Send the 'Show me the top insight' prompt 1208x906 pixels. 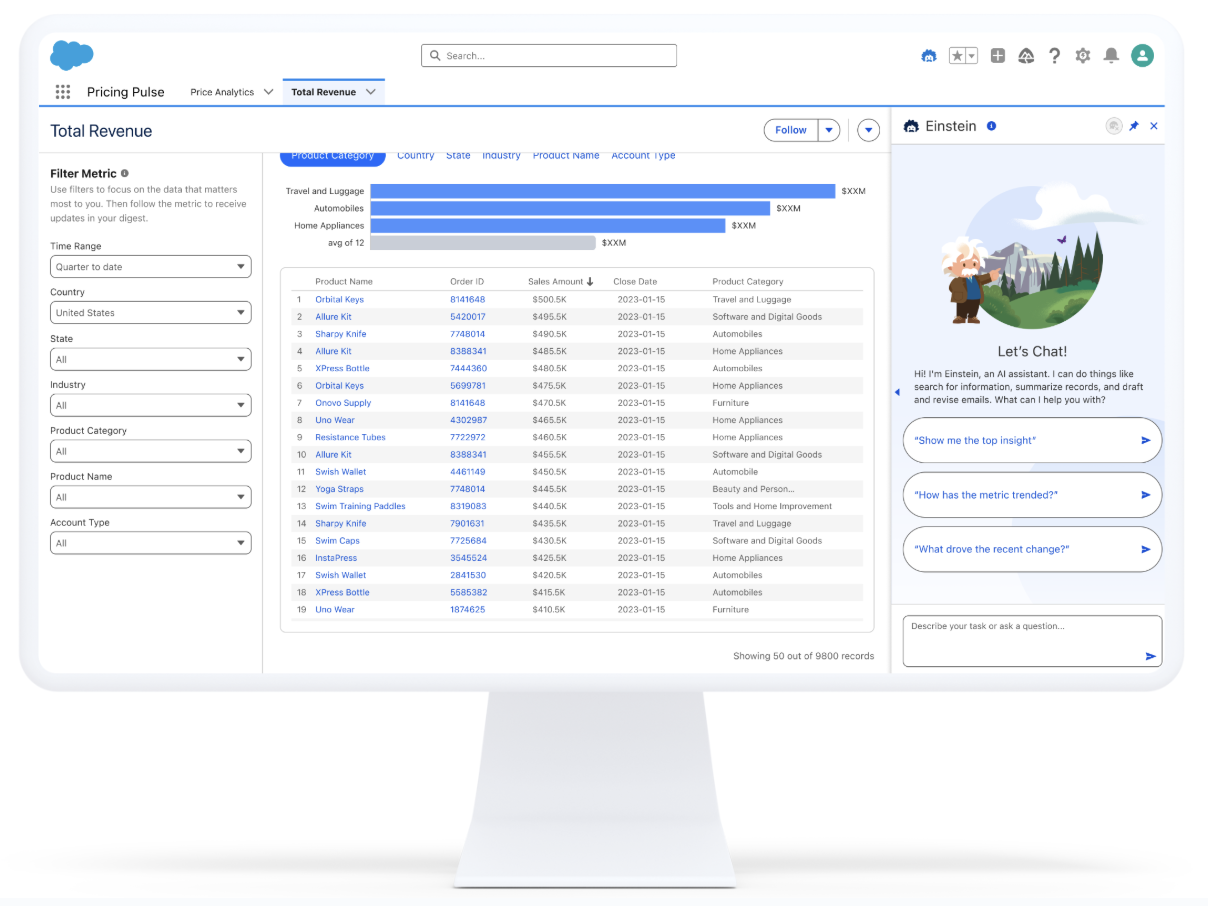(1146, 440)
